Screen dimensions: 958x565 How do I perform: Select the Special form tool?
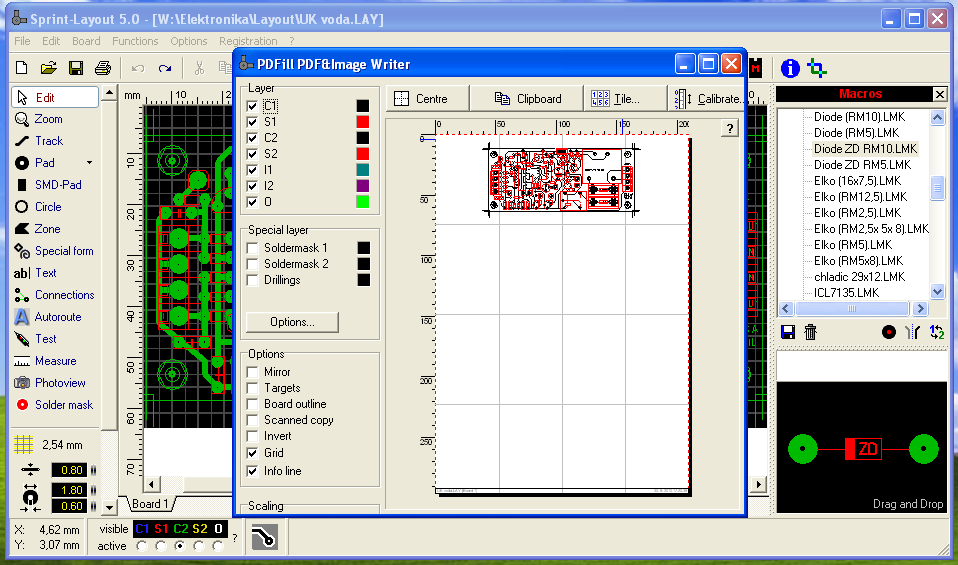pyautogui.click(x=54, y=251)
